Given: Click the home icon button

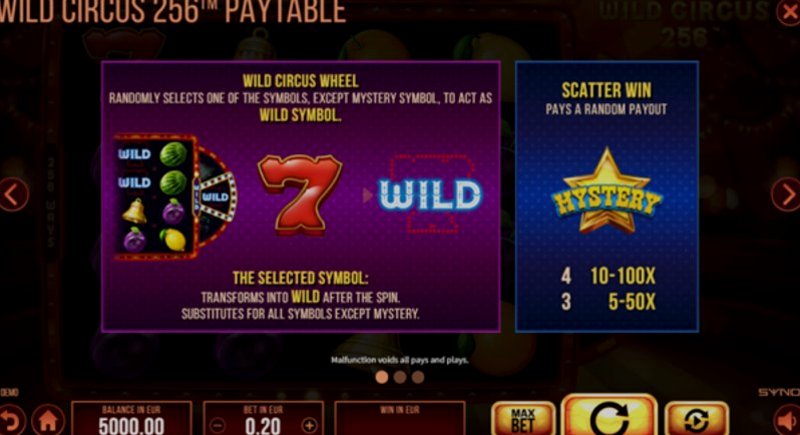Looking at the screenshot, I should click(x=48, y=420).
